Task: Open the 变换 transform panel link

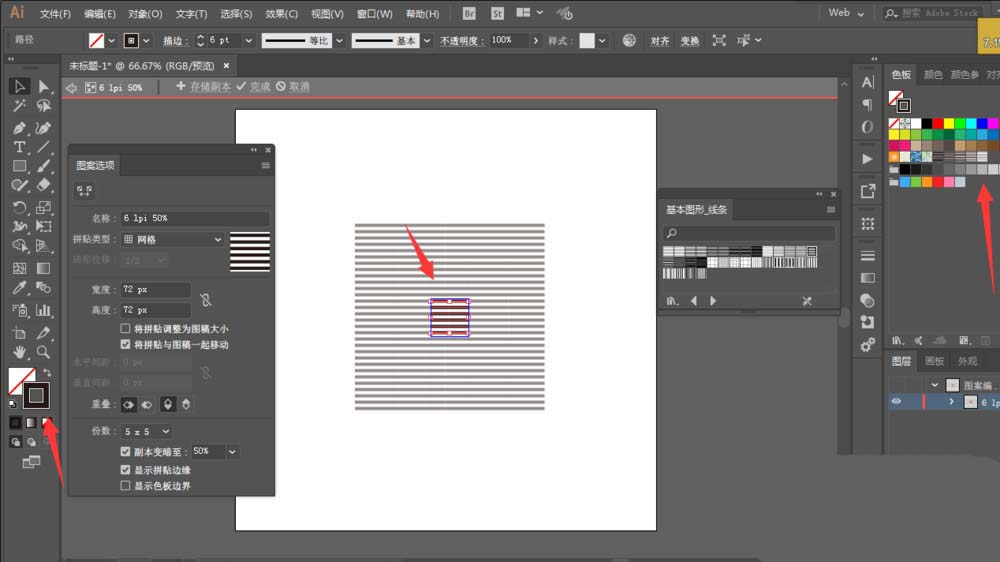Action: (689, 41)
